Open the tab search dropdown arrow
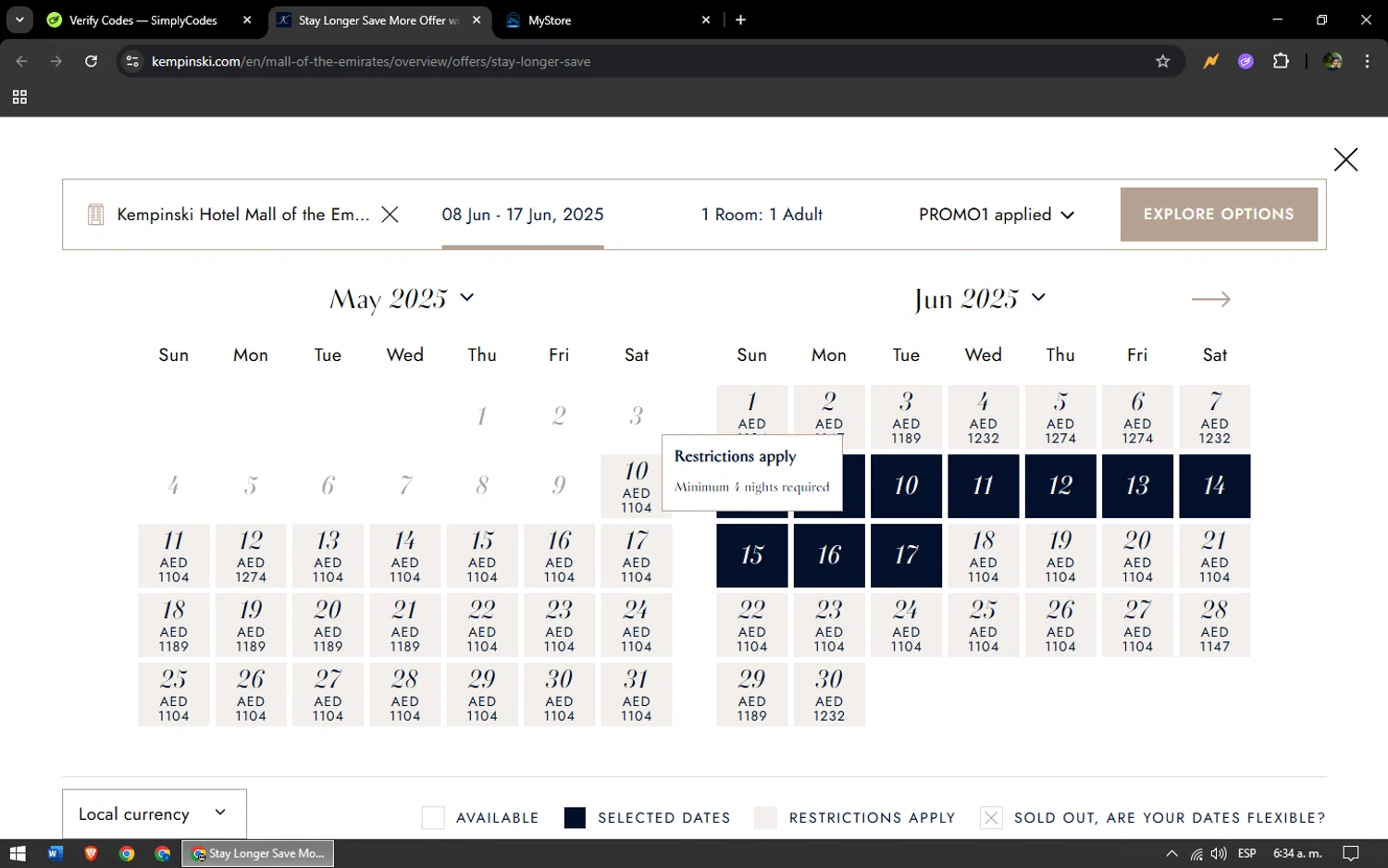Viewport: 1388px width, 868px height. click(19, 19)
